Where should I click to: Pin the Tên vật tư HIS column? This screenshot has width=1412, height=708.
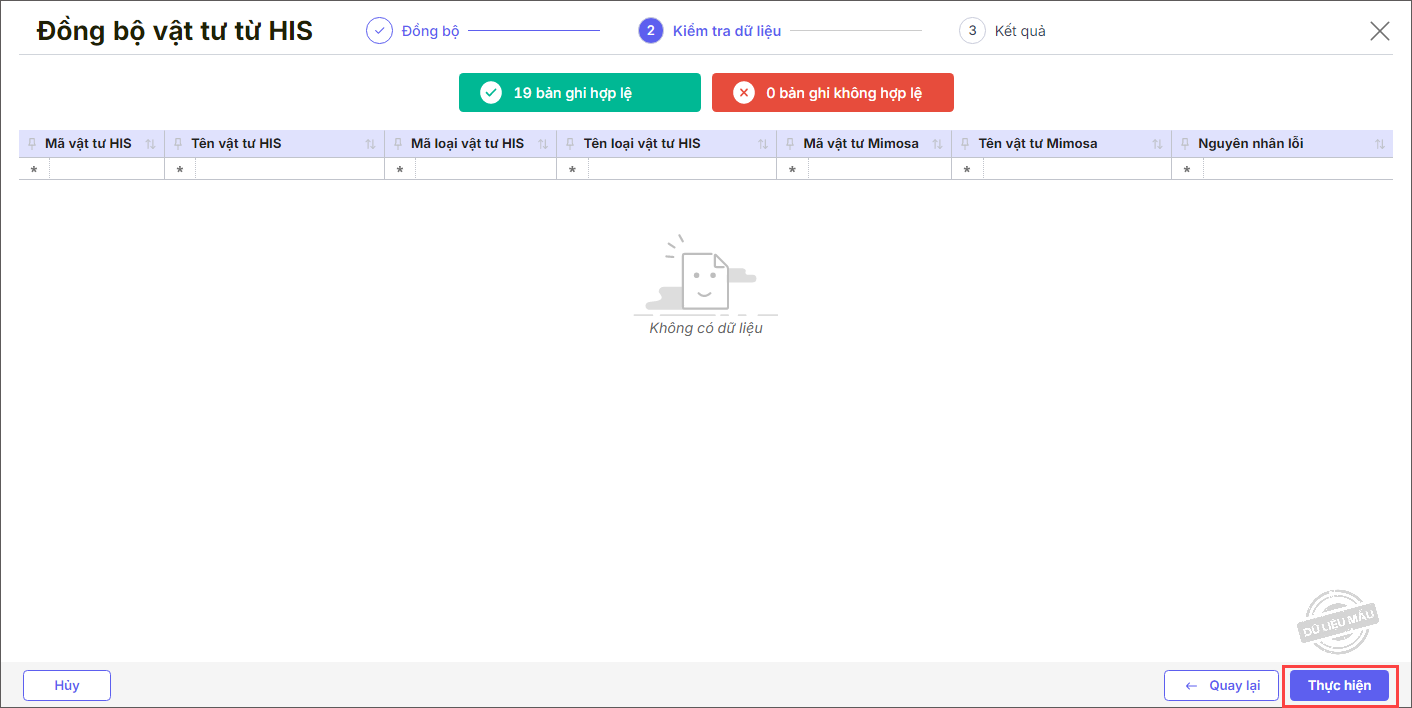[x=179, y=144]
